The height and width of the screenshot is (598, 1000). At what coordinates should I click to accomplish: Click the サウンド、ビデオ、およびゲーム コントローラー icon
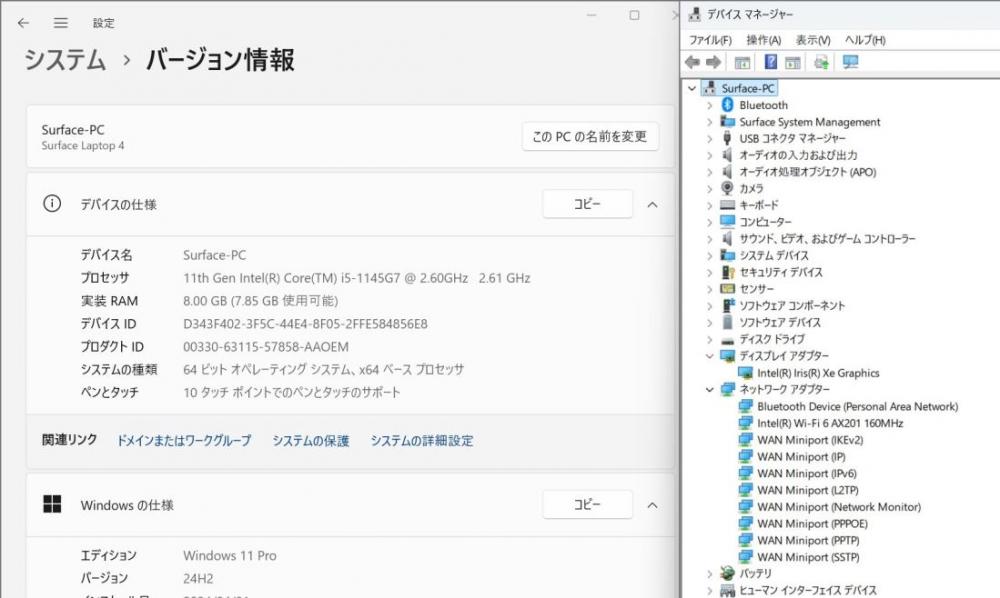(727, 238)
